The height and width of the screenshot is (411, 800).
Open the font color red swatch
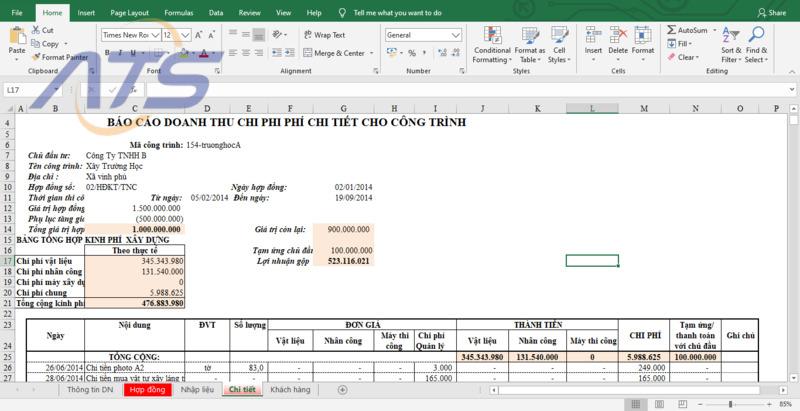203,53
